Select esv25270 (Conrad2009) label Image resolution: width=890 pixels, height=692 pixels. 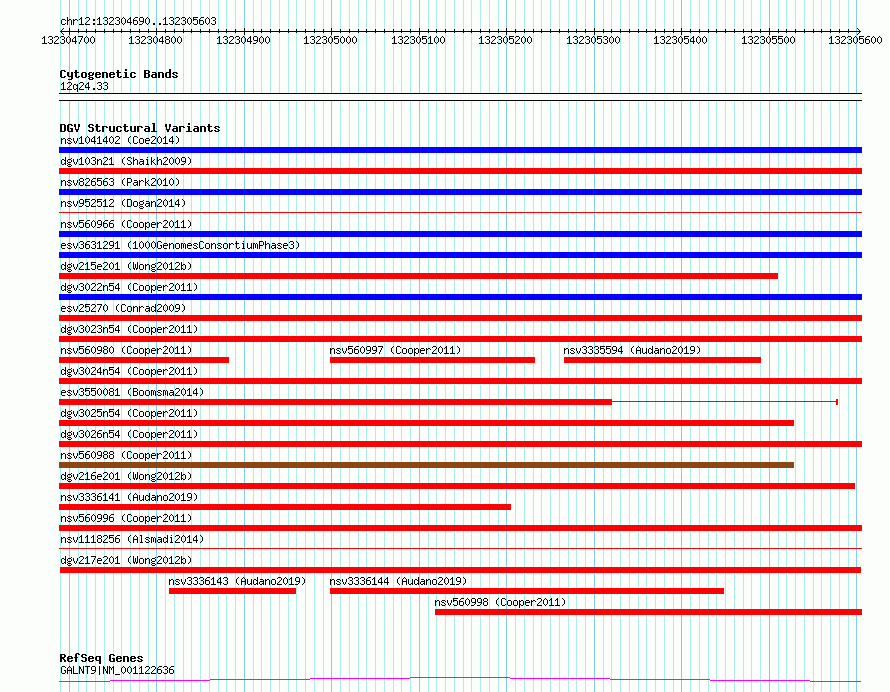[x=123, y=308]
